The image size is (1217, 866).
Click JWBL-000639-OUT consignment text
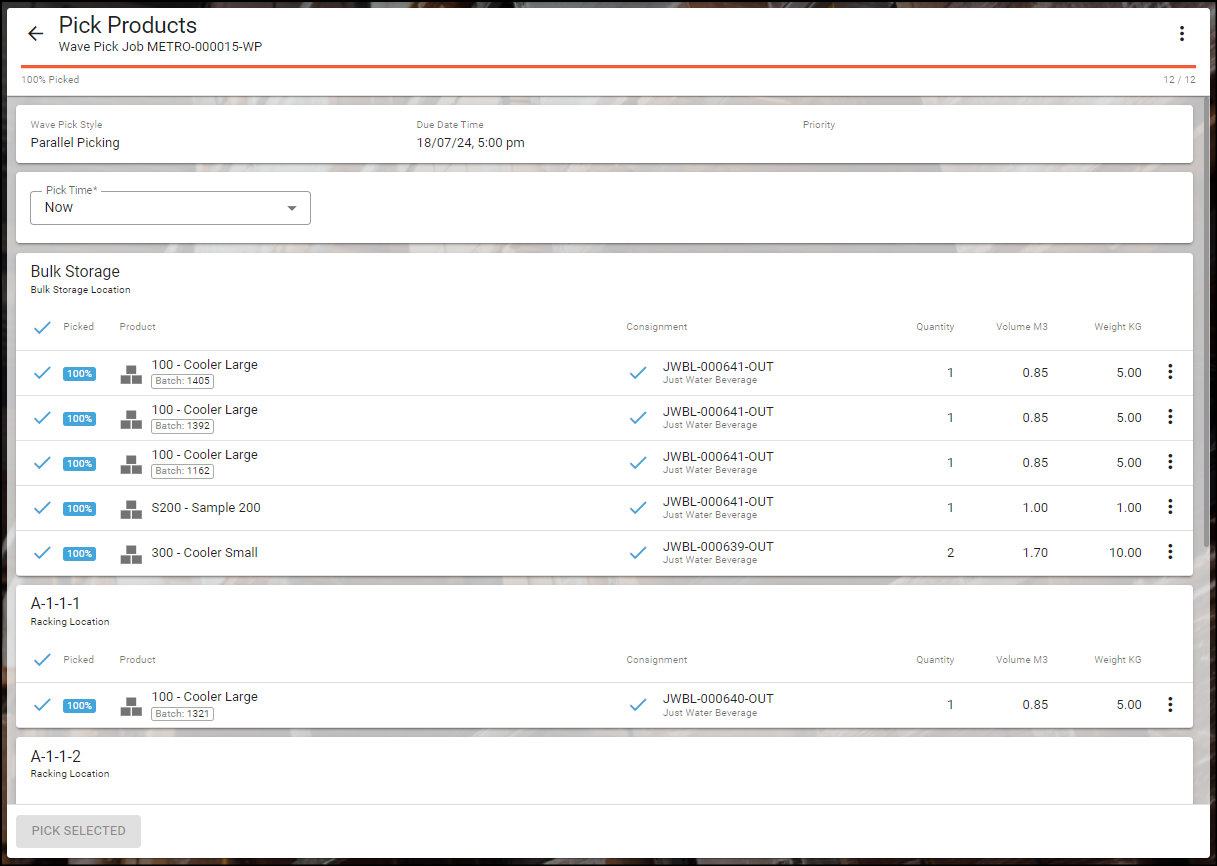tap(718, 547)
